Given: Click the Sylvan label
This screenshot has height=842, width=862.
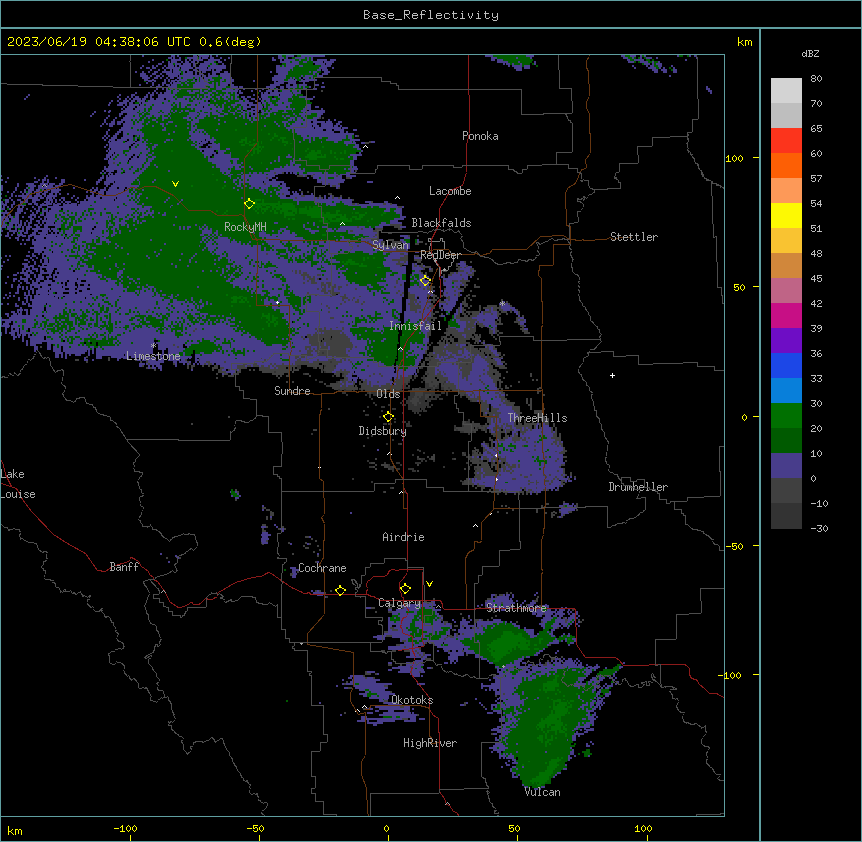Looking at the screenshot, I should (x=390, y=245).
